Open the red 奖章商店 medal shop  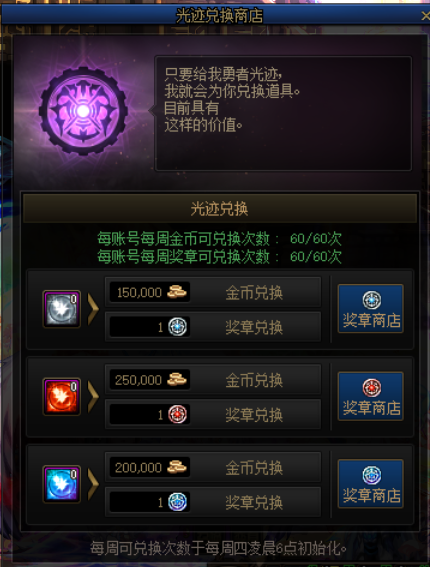point(371,396)
